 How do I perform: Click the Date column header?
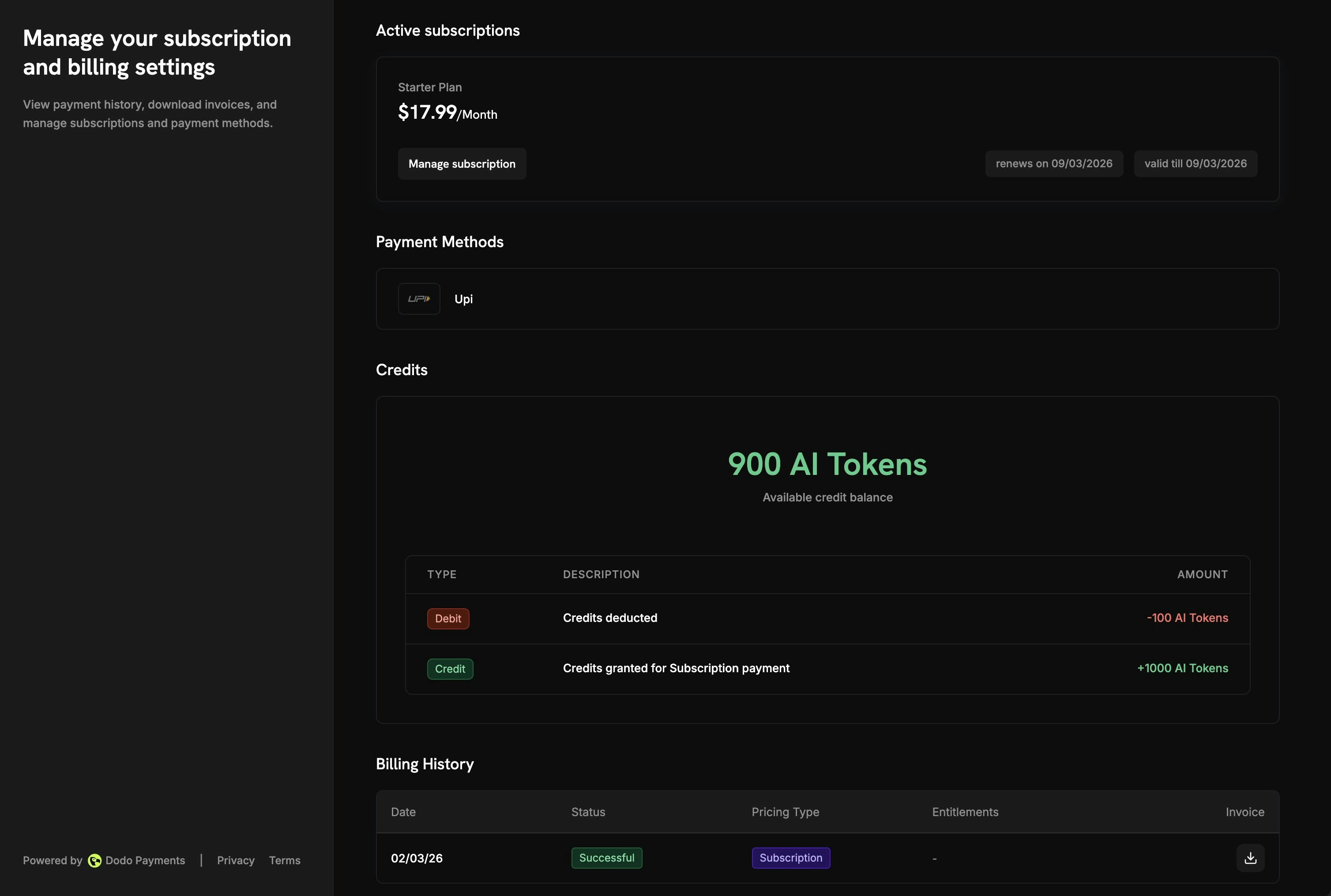click(x=403, y=811)
